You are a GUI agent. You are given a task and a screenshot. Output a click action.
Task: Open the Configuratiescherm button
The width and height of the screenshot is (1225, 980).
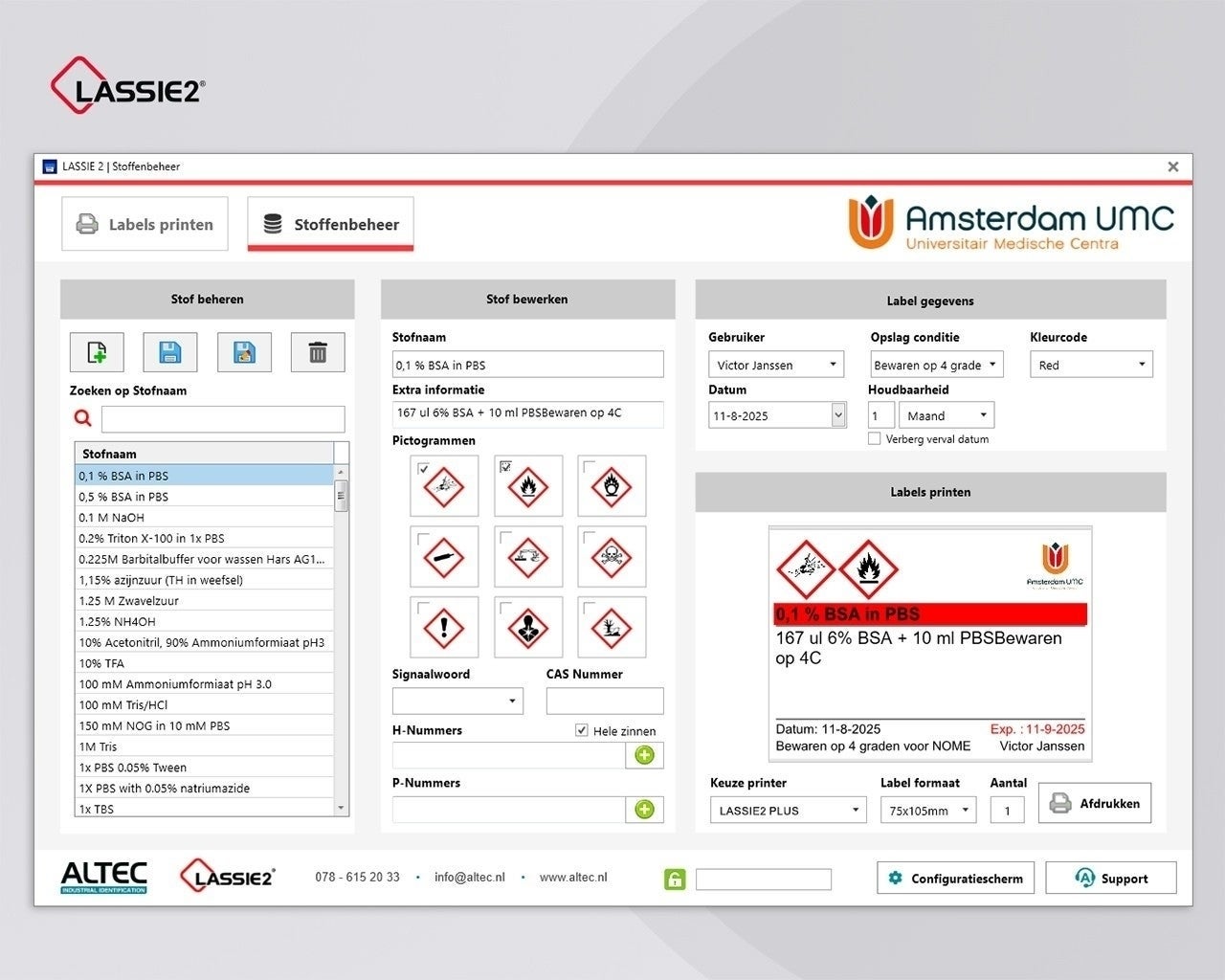point(955,879)
